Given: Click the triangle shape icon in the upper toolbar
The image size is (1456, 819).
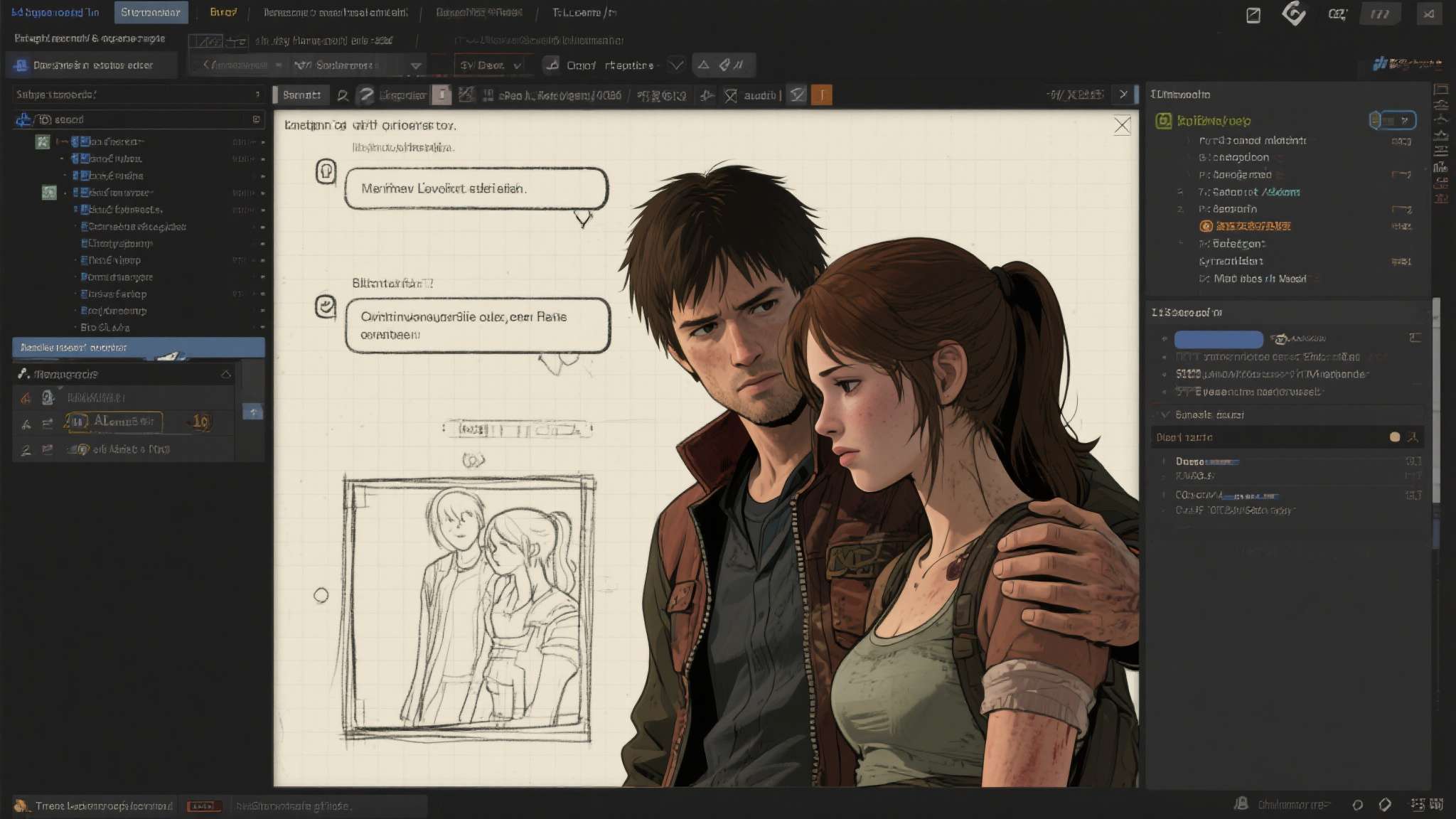Looking at the screenshot, I should [x=703, y=65].
